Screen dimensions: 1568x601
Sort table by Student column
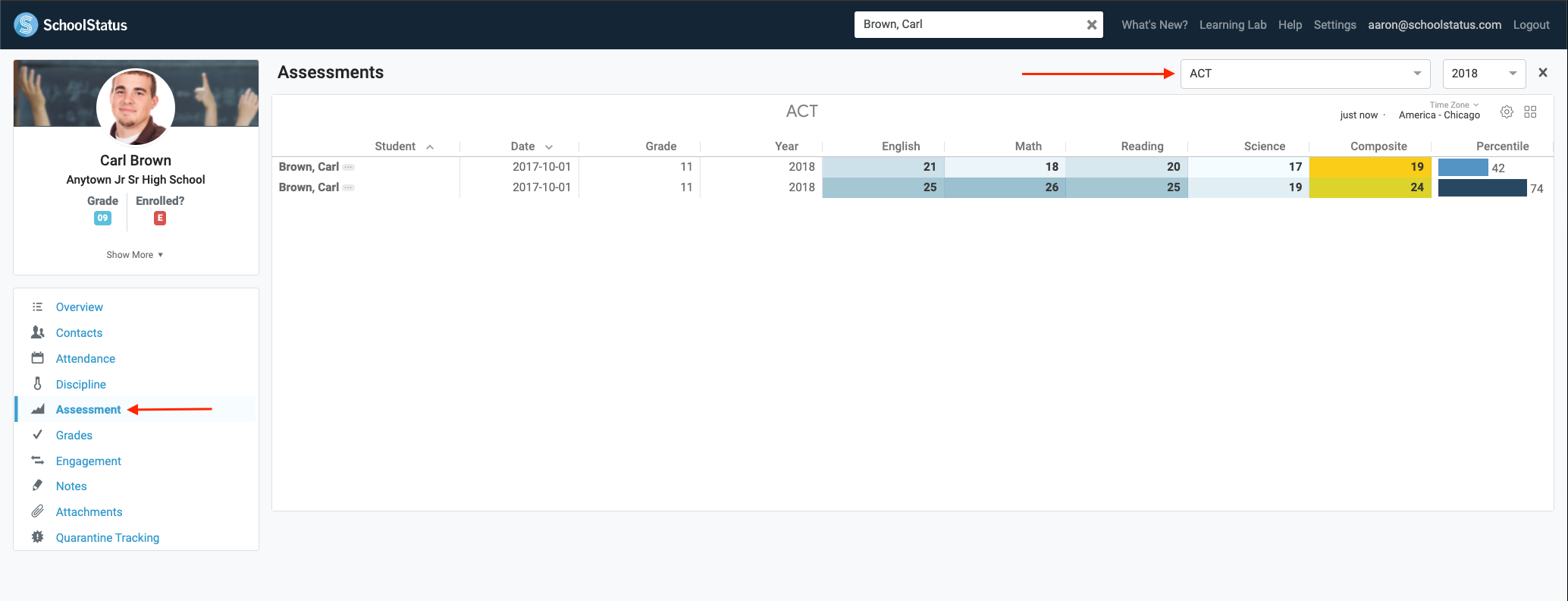click(395, 146)
